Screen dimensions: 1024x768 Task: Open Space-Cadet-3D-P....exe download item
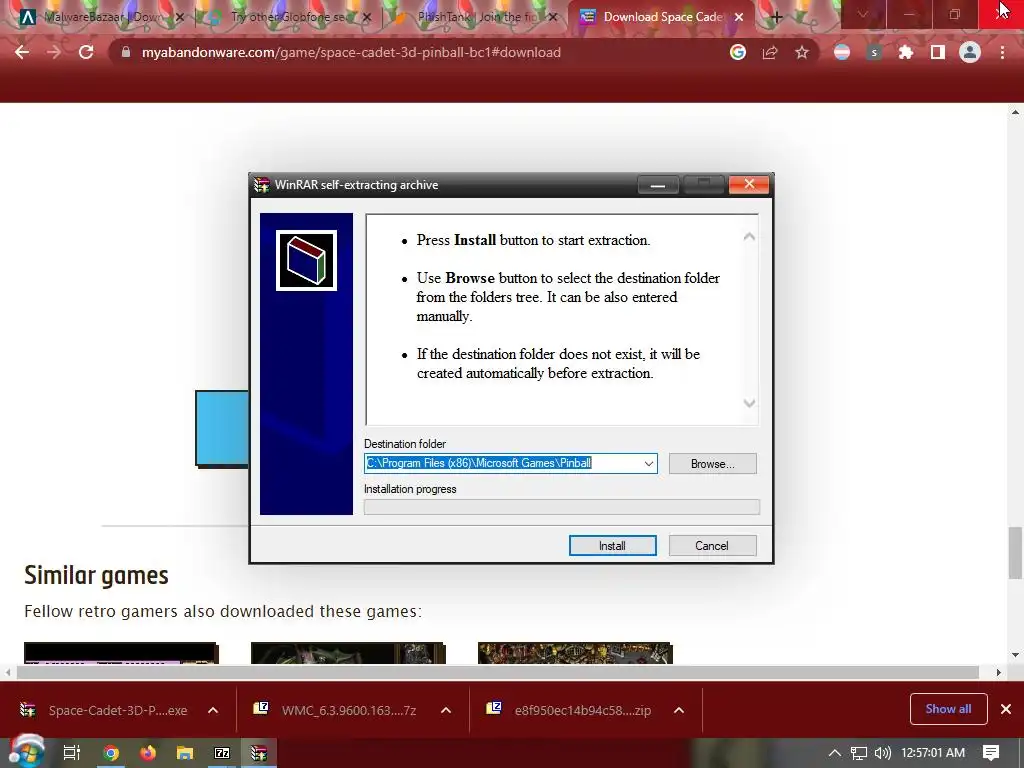click(x=106, y=710)
